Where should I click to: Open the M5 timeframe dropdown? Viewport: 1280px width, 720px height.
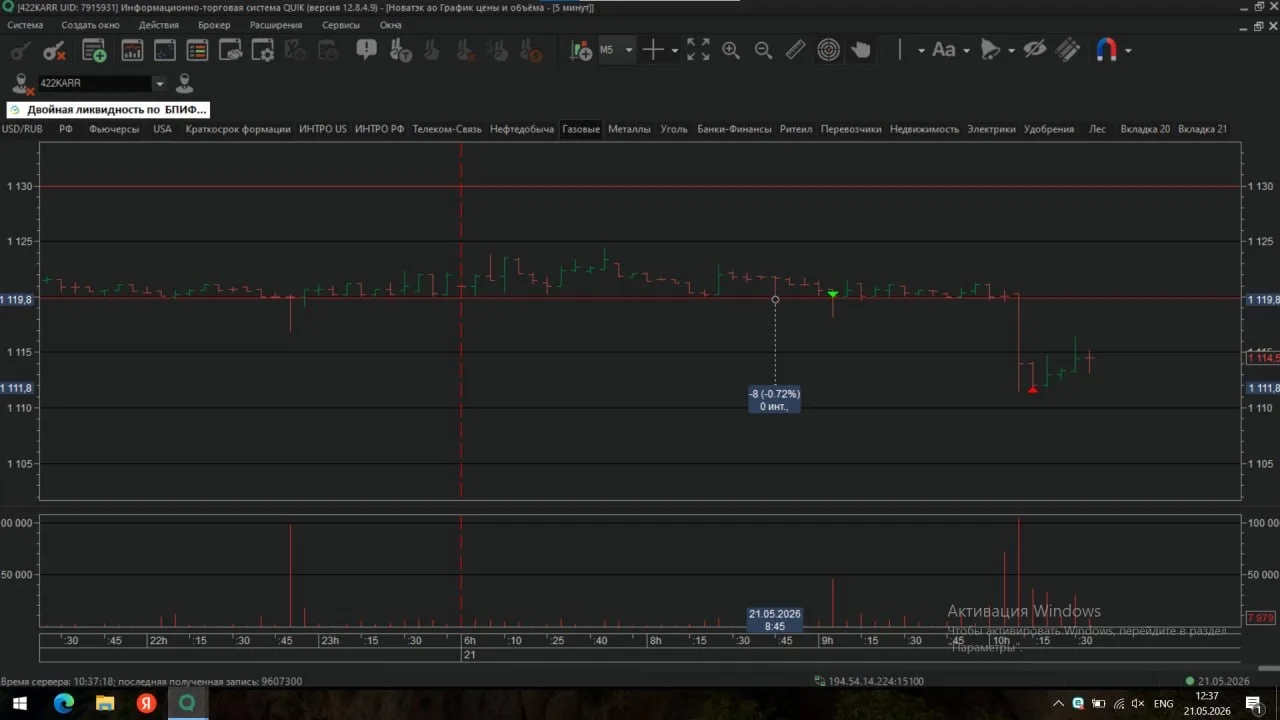tap(616, 50)
